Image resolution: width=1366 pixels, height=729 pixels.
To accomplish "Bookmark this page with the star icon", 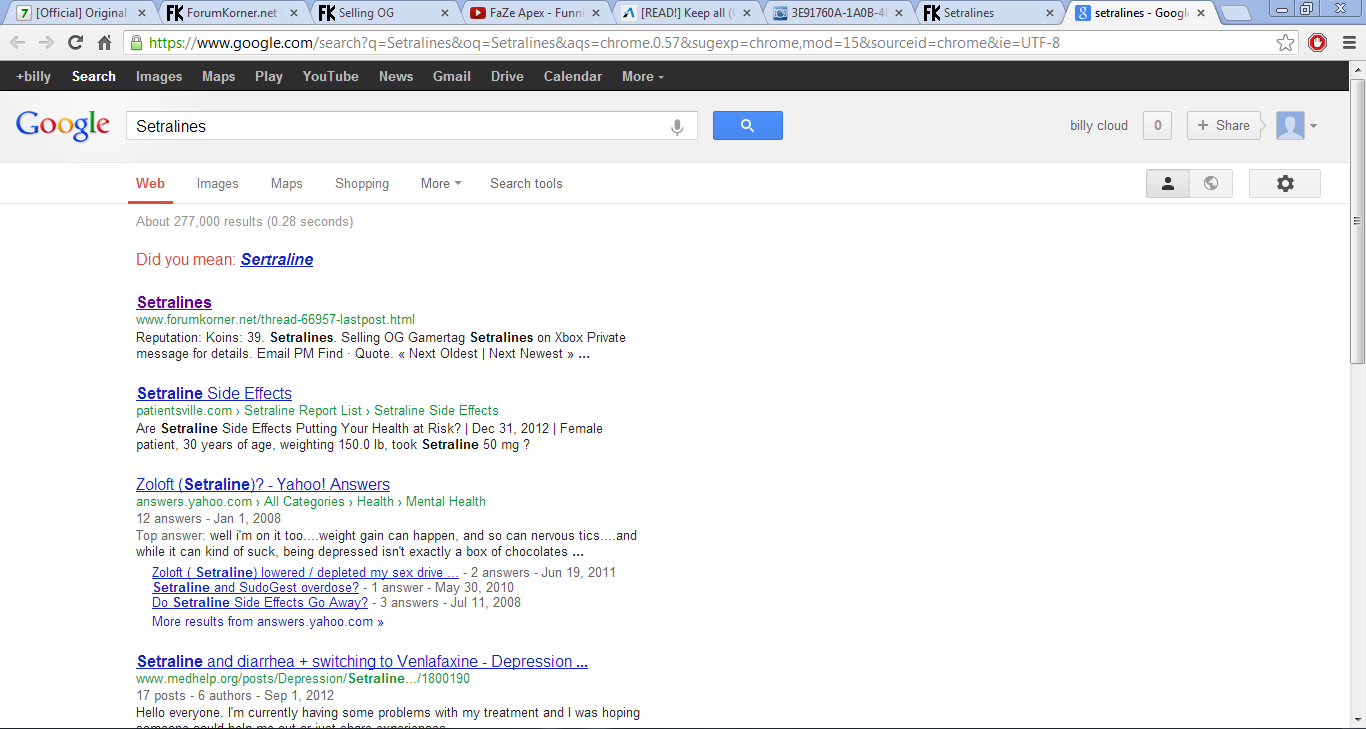I will click(1286, 43).
